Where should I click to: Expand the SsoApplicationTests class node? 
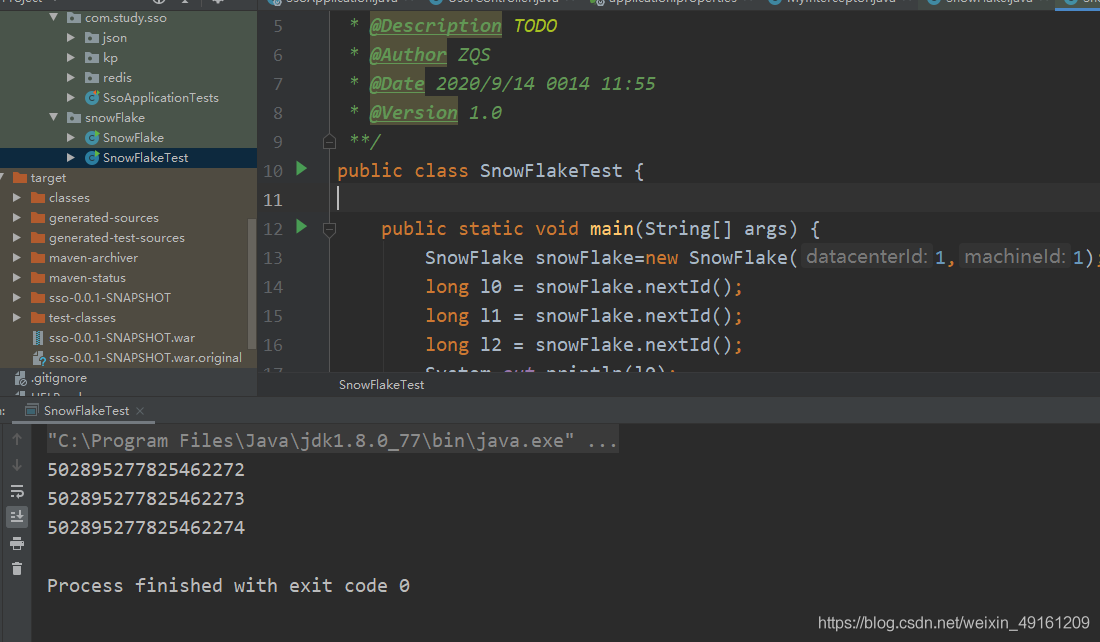click(x=71, y=98)
